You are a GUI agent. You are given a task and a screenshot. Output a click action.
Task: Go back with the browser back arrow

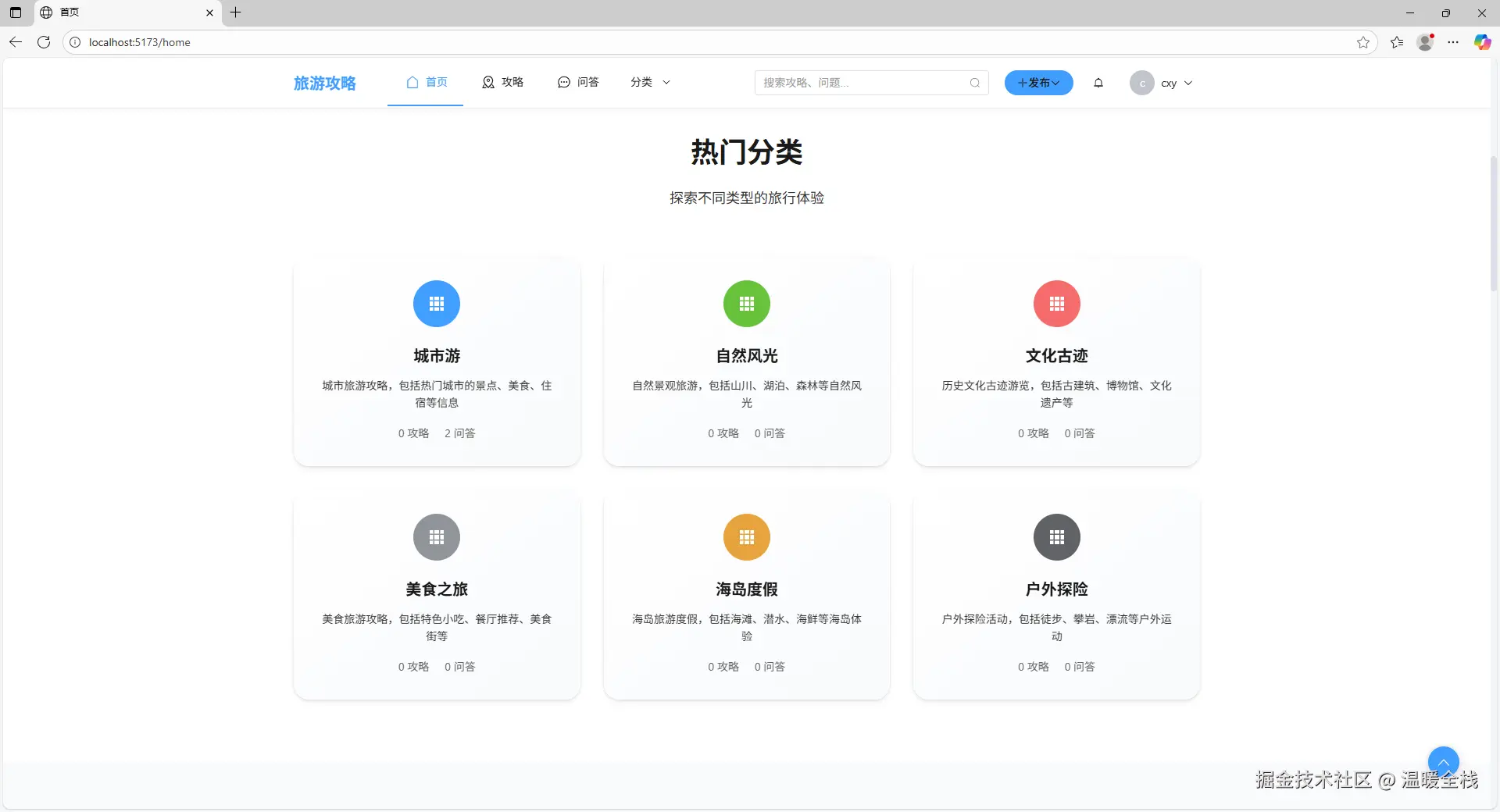[16, 42]
